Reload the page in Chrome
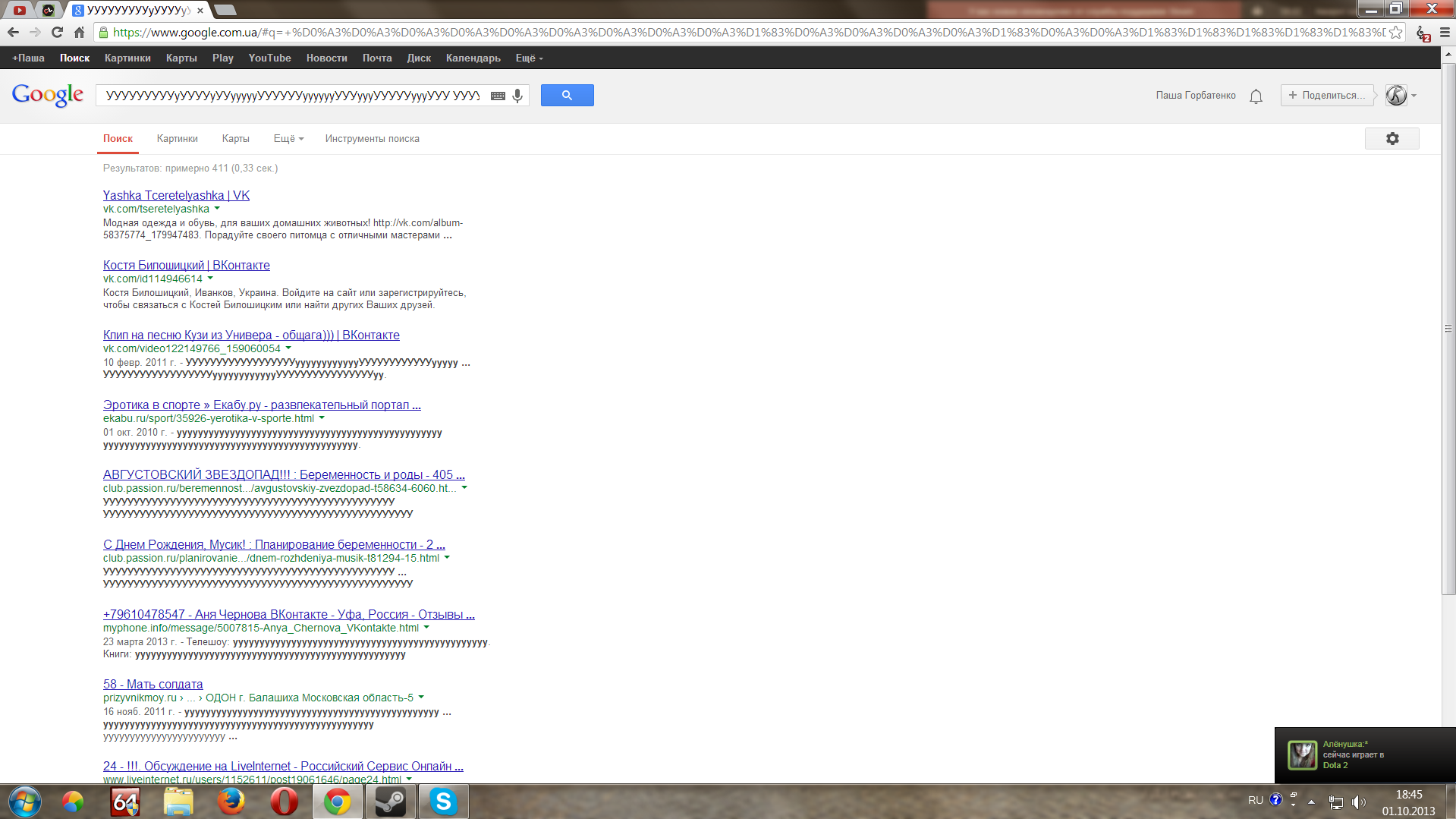 [x=57, y=32]
